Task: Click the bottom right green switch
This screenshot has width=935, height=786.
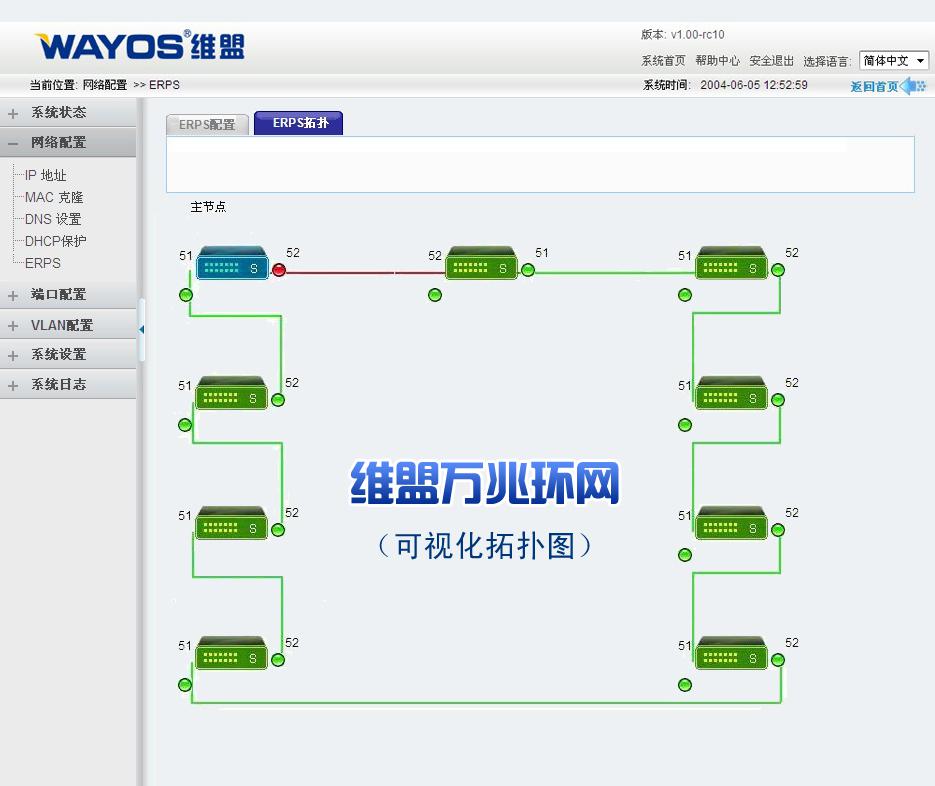Action: (x=731, y=653)
